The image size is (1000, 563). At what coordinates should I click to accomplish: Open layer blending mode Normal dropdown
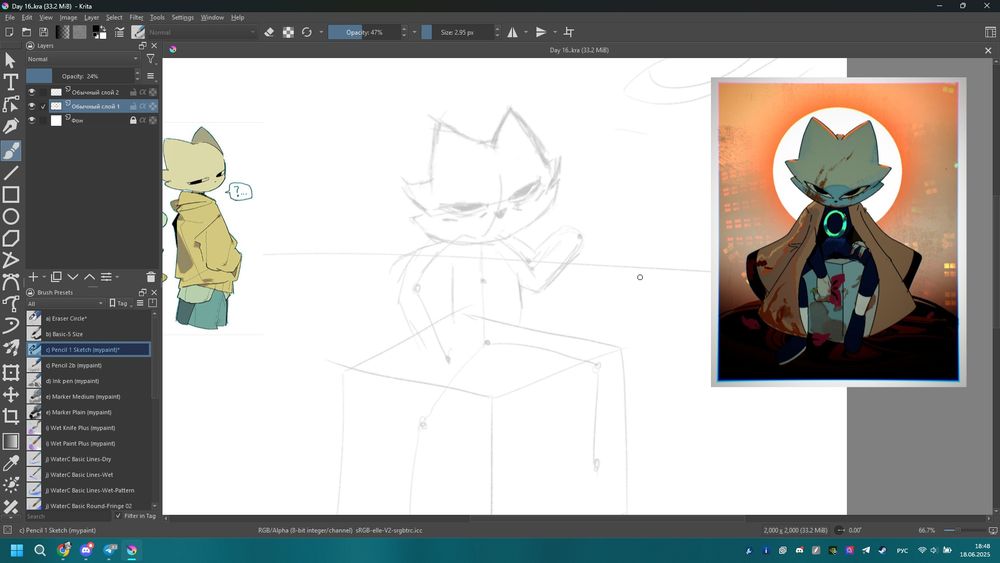82,59
